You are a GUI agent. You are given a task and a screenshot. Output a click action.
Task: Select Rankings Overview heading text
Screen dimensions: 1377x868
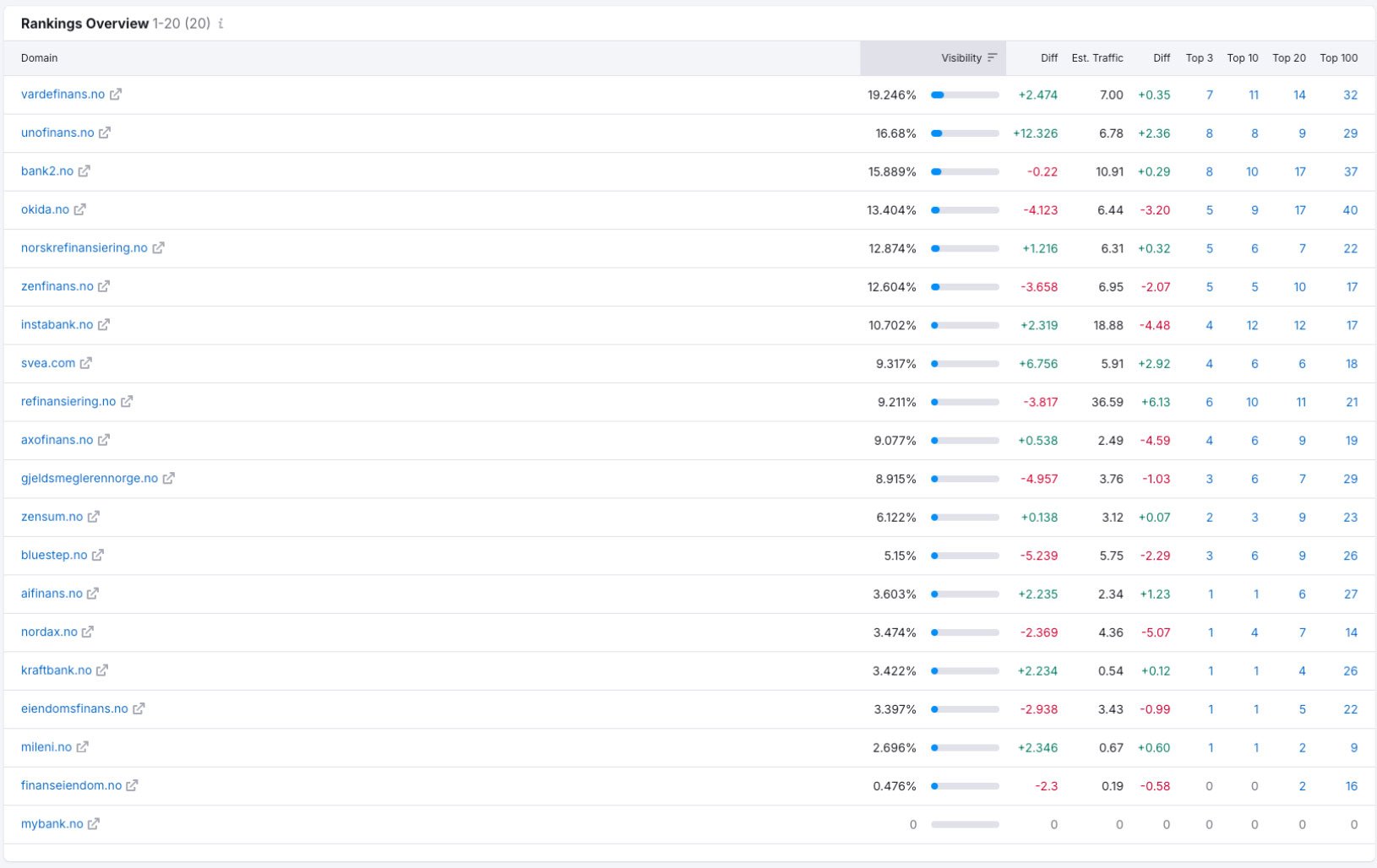click(x=84, y=24)
